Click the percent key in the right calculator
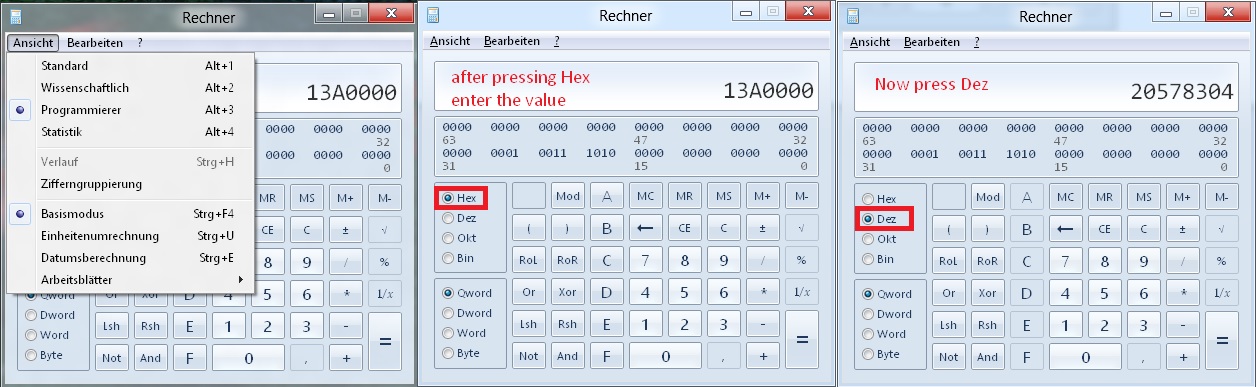This screenshot has height=387, width=1256. [x=1221, y=260]
